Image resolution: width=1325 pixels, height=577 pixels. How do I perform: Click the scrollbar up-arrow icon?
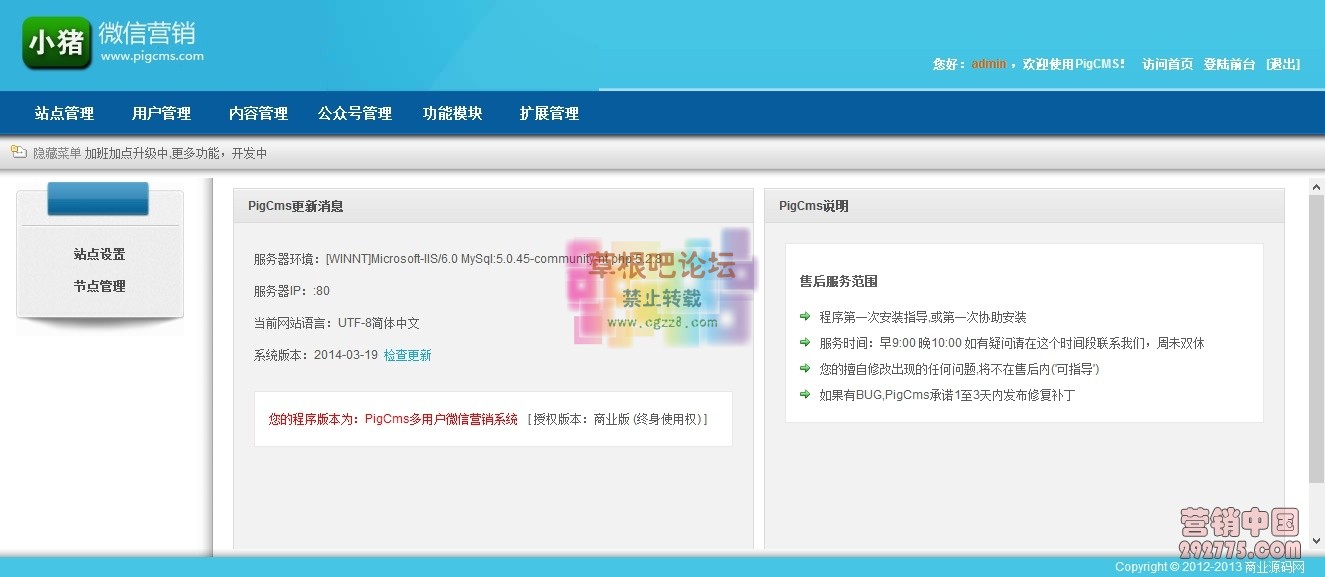click(1316, 185)
